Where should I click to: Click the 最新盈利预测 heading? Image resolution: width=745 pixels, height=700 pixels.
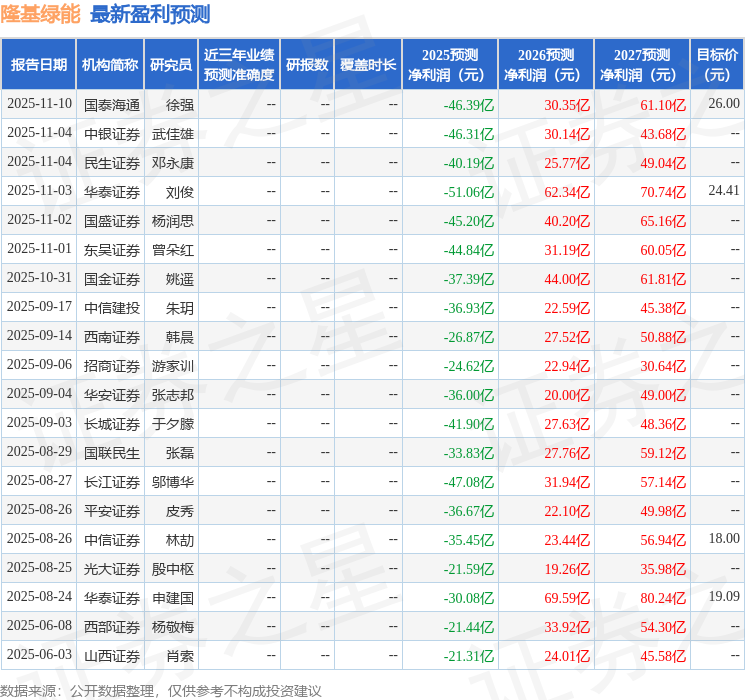pyautogui.click(x=150, y=15)
